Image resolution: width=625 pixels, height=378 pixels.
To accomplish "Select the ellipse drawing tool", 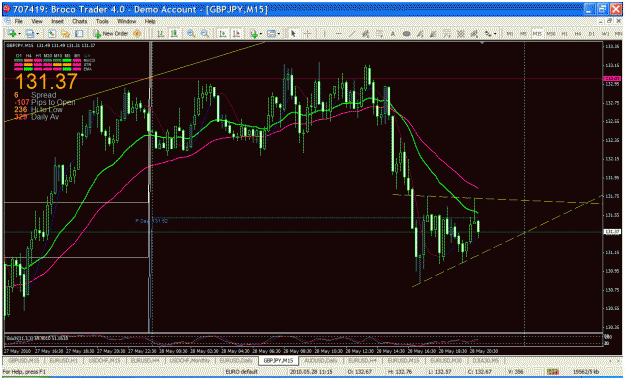I will [x=407, y=34].
